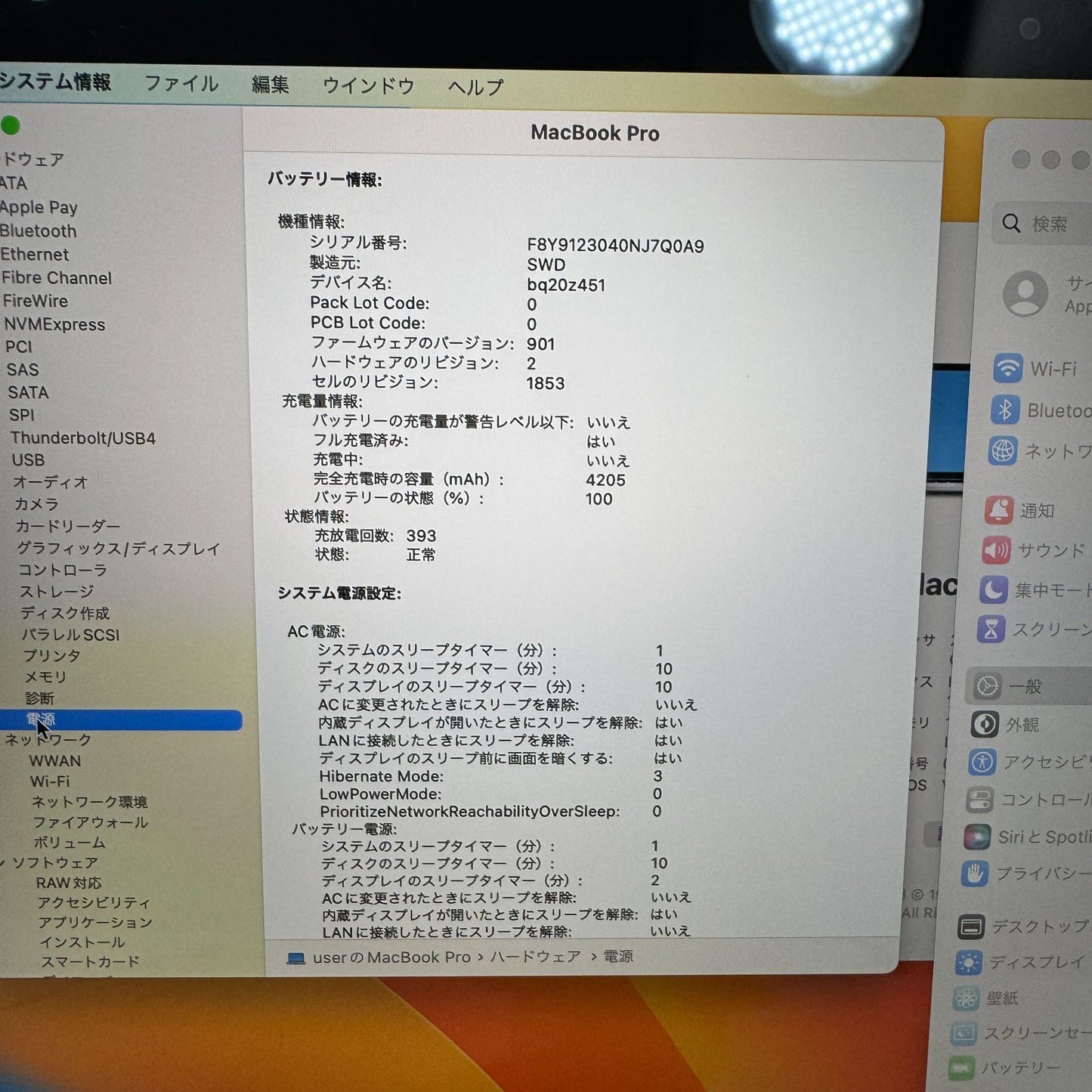Screen dimensions: 1092x1092
Task: Open the ヘルプ menu
Action: click(x=475, y=88)
